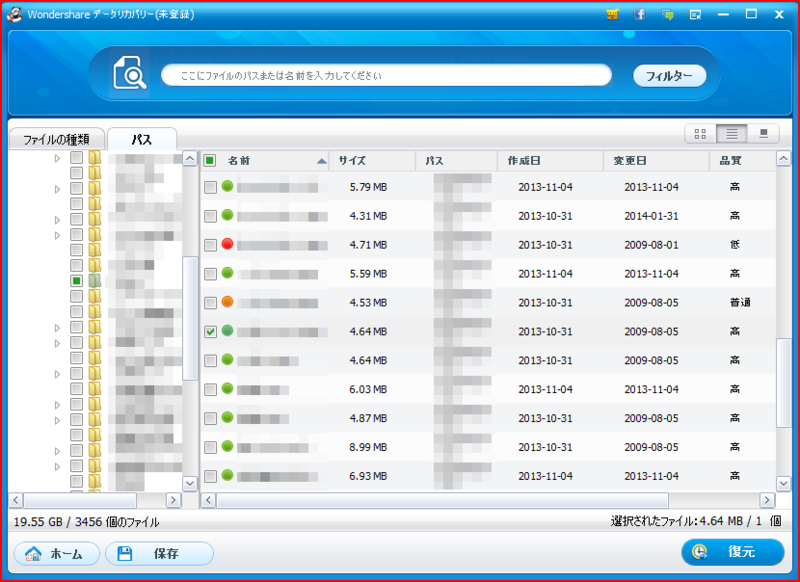
Task: Click the green status dot in 5.79 MB row
Action: (x=228, y=186)
